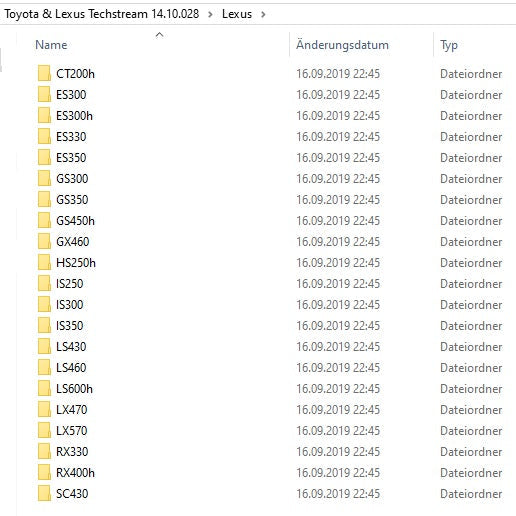516x516 pixels.
Task: Select the ES350 folder name
Action: coord(71,158)
